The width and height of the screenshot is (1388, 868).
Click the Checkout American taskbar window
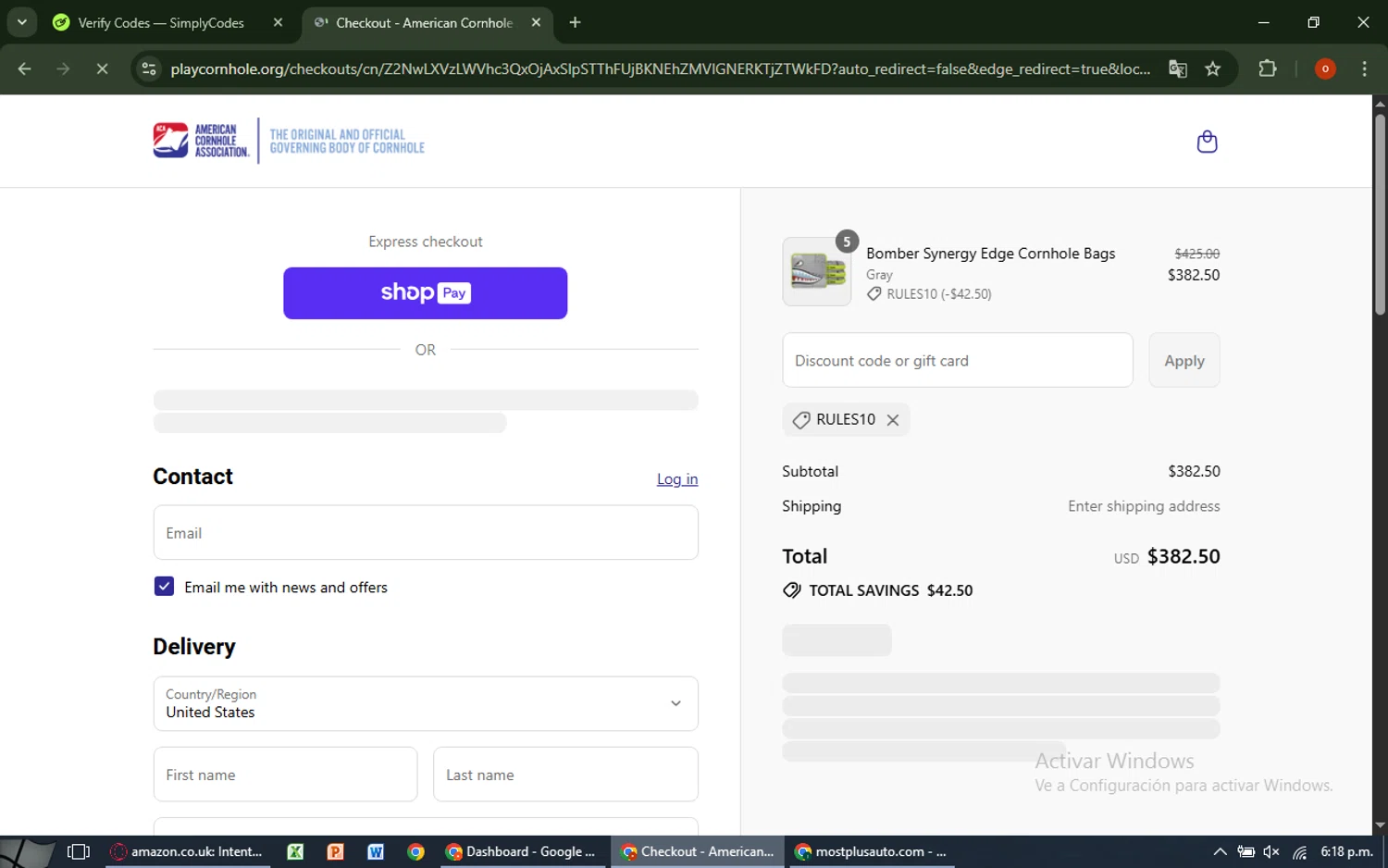pyautogui.click(x=698, y=851)
